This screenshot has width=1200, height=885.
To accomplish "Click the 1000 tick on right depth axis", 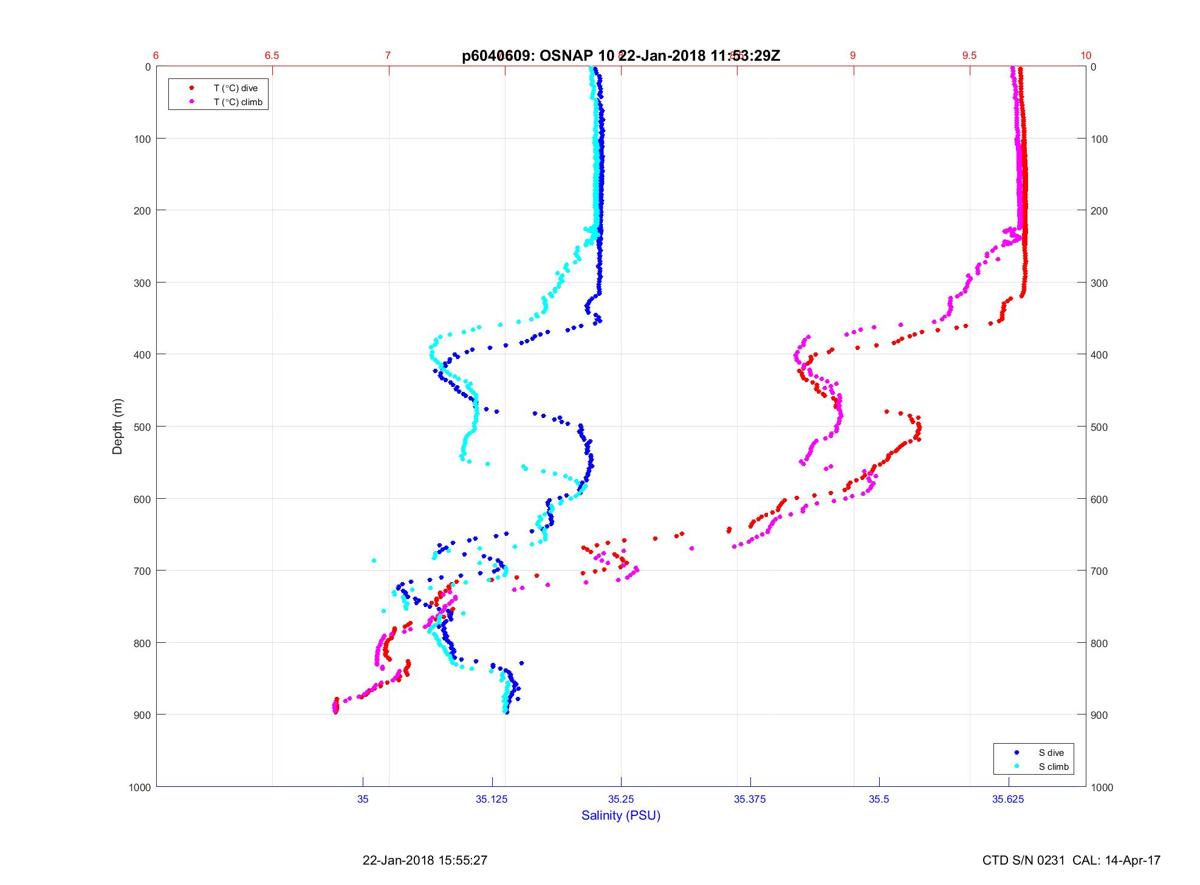I will coord(1103,788).
